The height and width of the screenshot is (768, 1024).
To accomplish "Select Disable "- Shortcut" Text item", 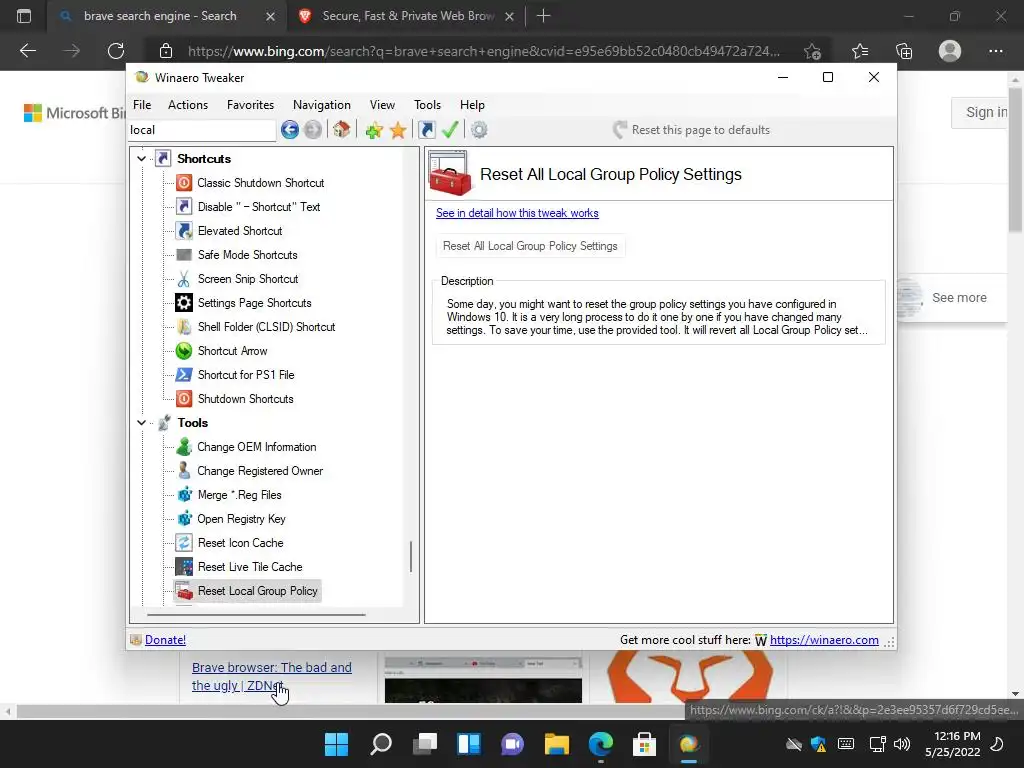I will [259, 207].
